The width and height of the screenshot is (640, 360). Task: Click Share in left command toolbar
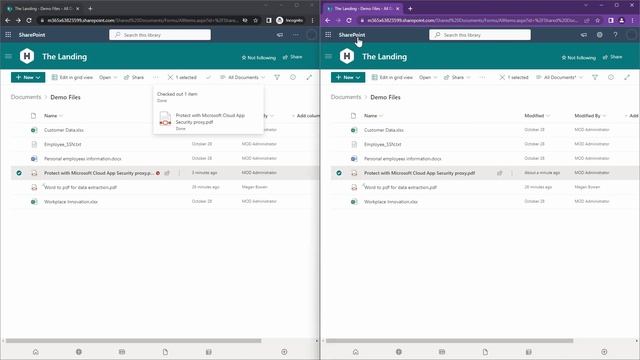[134, 77]
